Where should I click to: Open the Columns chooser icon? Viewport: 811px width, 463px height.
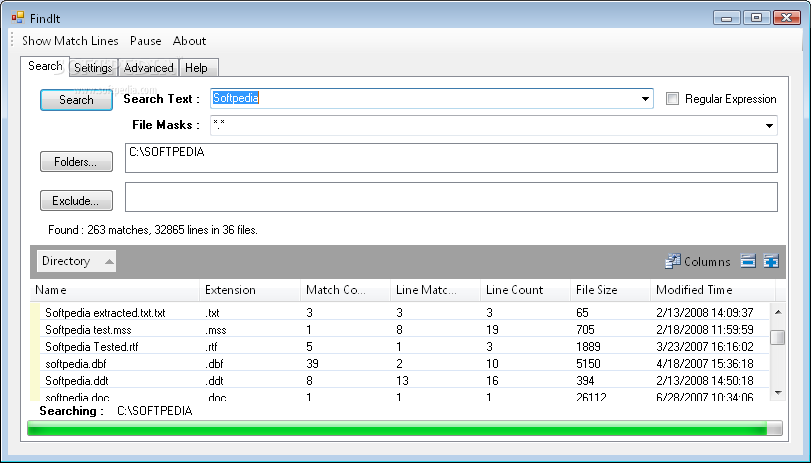(x=672, y=261)
